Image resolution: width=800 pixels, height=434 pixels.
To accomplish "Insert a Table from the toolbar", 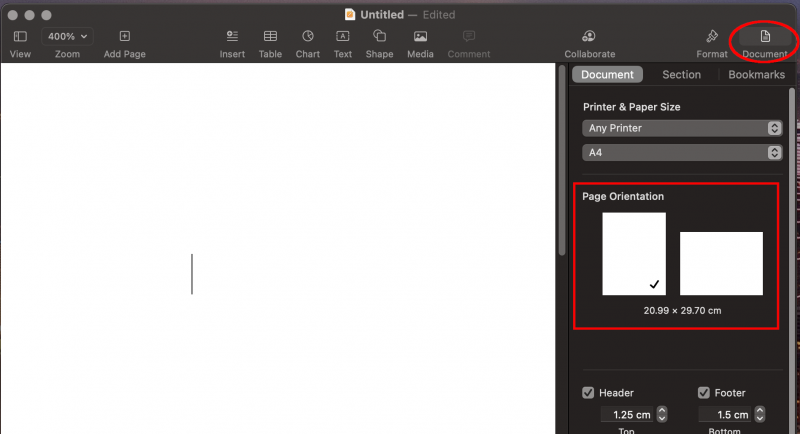I will coord(270,37).
